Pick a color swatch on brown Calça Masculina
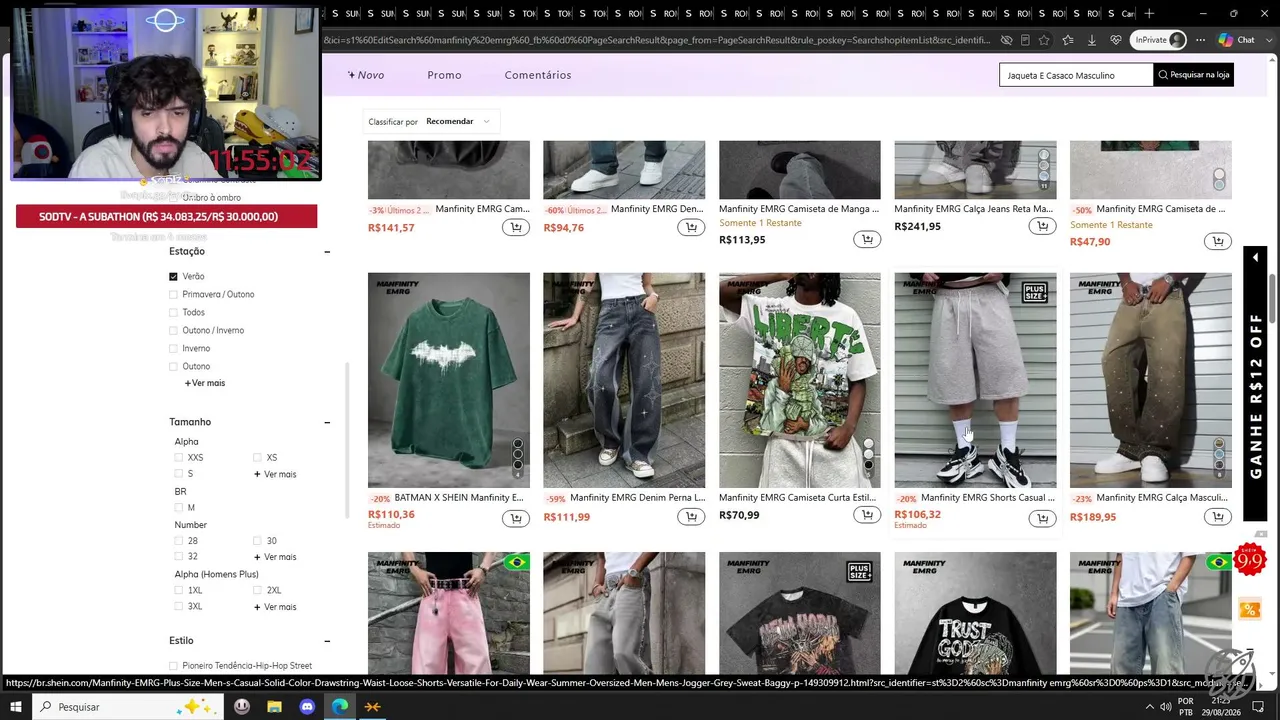Viewport: 1280px width, 720px height. (1220, 454)
